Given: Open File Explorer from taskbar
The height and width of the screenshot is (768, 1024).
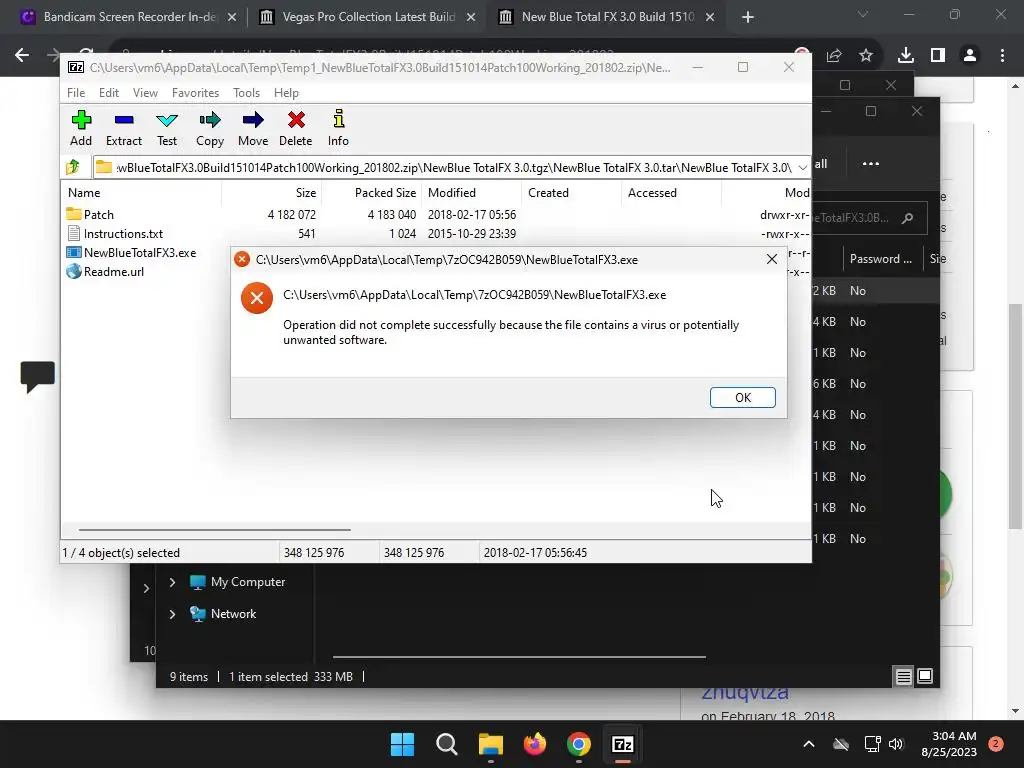Looking at the screenshot, I should [x=490, y=744].
